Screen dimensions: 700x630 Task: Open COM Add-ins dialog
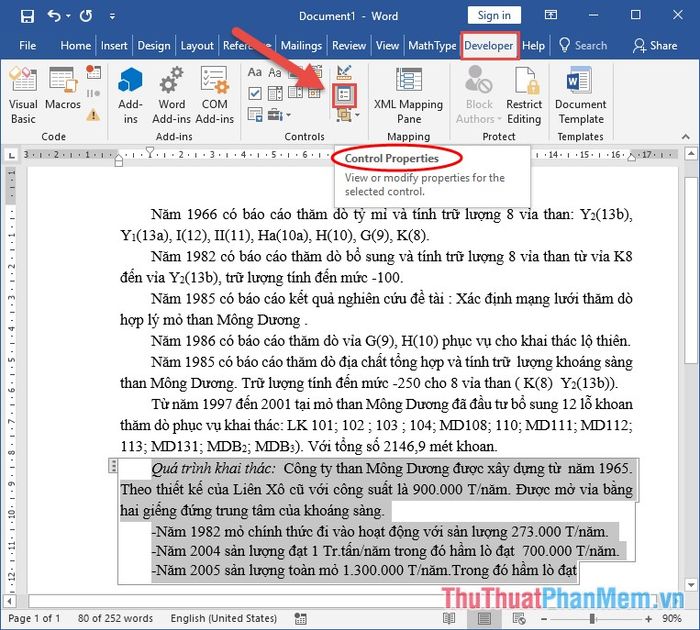215,95
